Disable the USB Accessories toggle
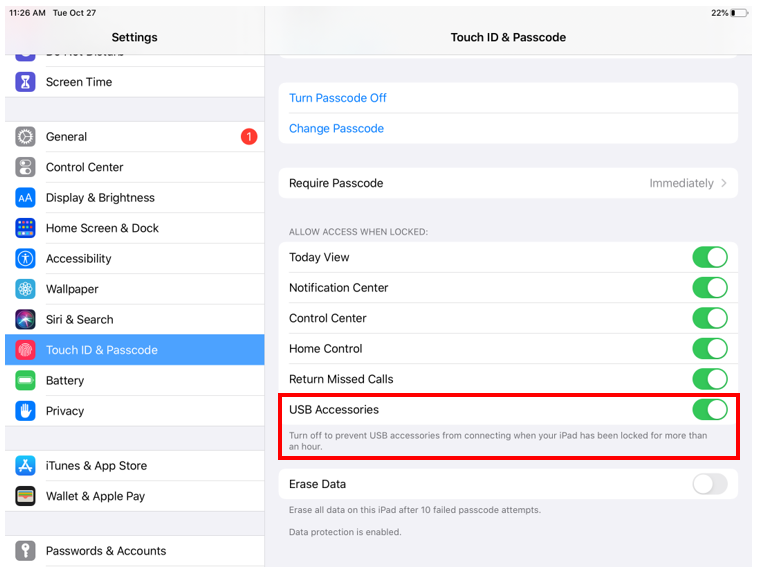Viewport: 758px width, 572px height. pos(709,410)
